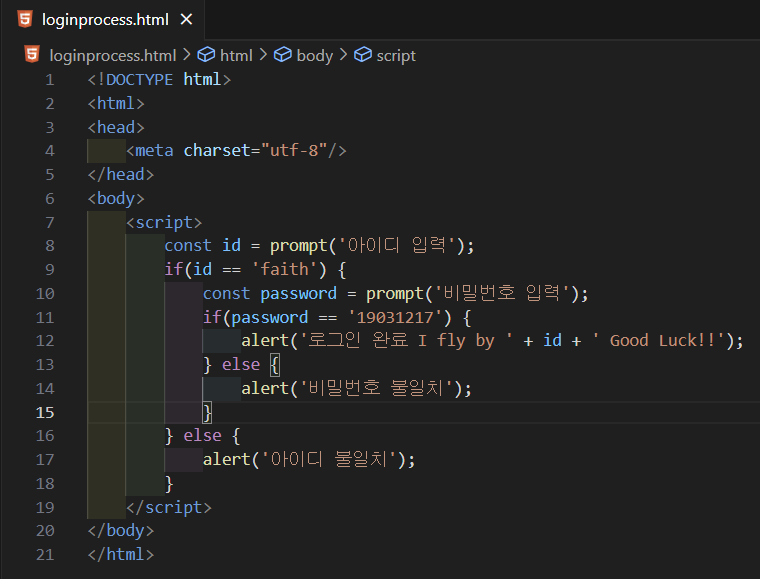
Task: Click the '19031217' password string
Action: tap(395, 317)
